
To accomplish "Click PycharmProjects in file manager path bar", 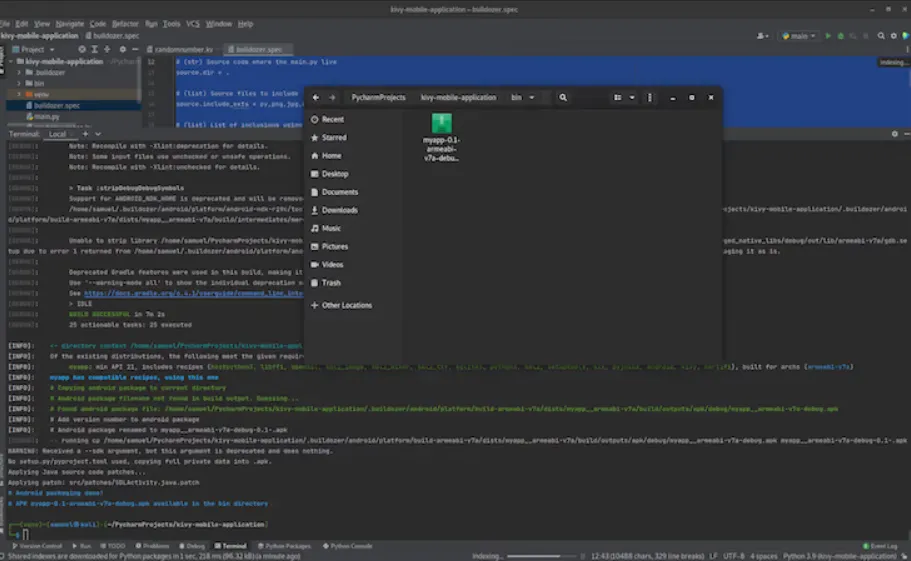I will (x=378, y=98).
